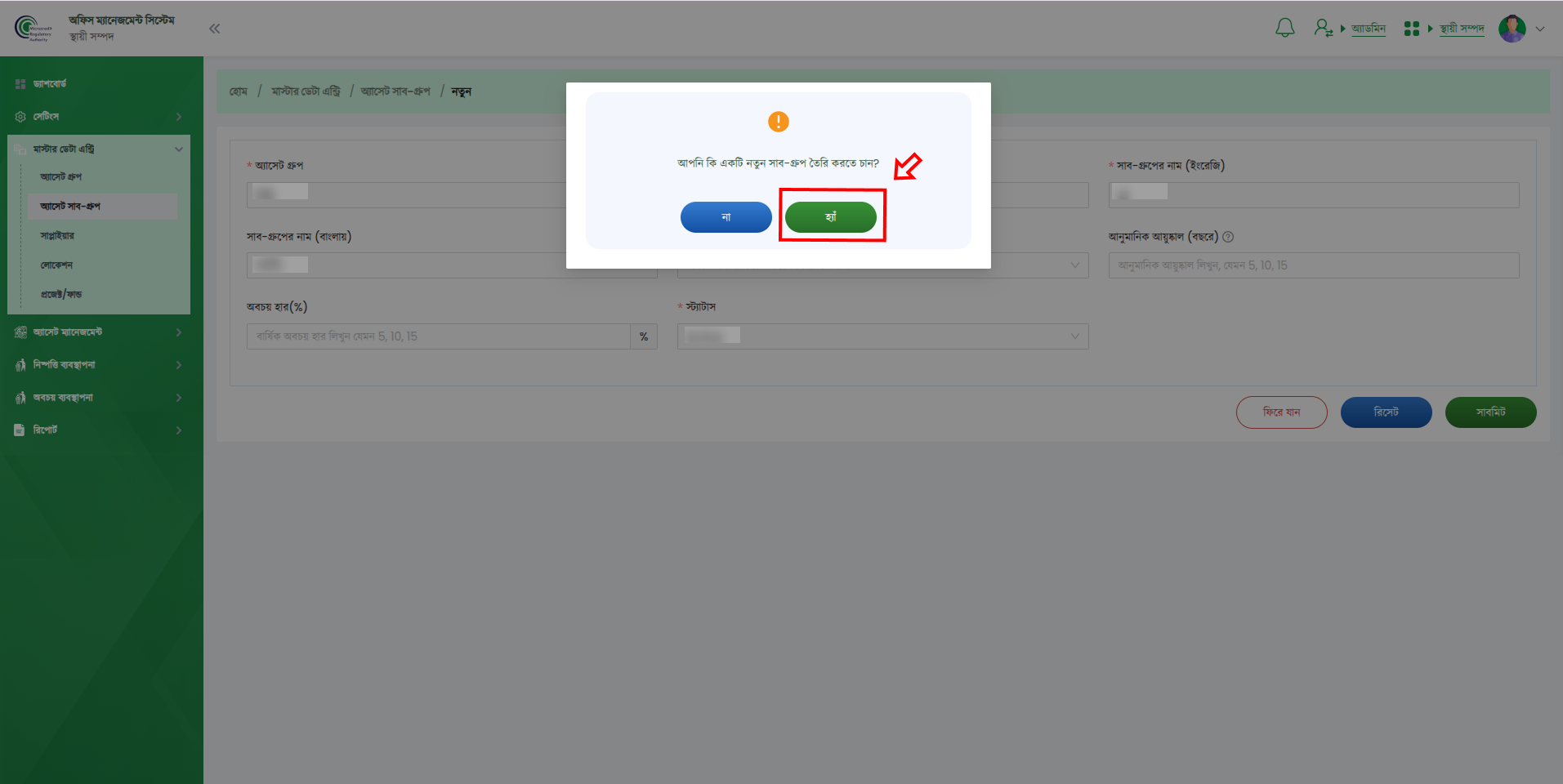The width and height of the screenshot is (1563, 784).
Task: Click the user role switch icon
Action: coord(1323,29)
